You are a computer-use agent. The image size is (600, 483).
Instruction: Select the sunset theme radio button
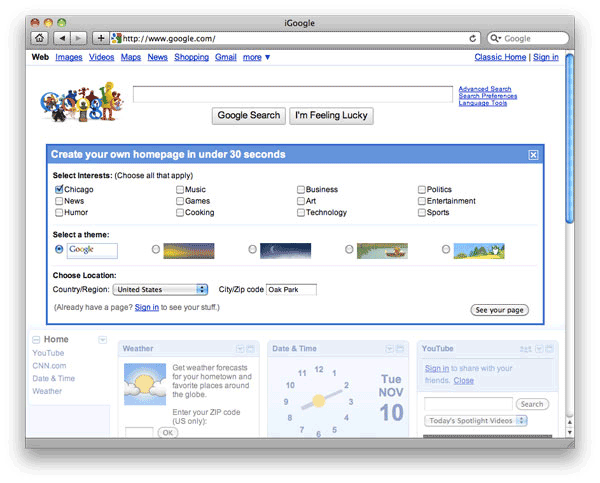[155, 249]
